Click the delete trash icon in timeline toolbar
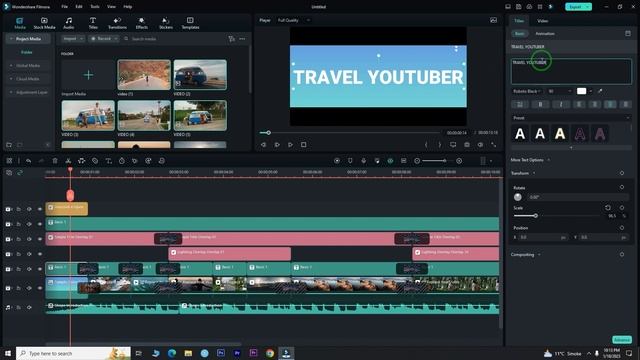The width and height of the screenshot is (640, 360). click(55, 161)
